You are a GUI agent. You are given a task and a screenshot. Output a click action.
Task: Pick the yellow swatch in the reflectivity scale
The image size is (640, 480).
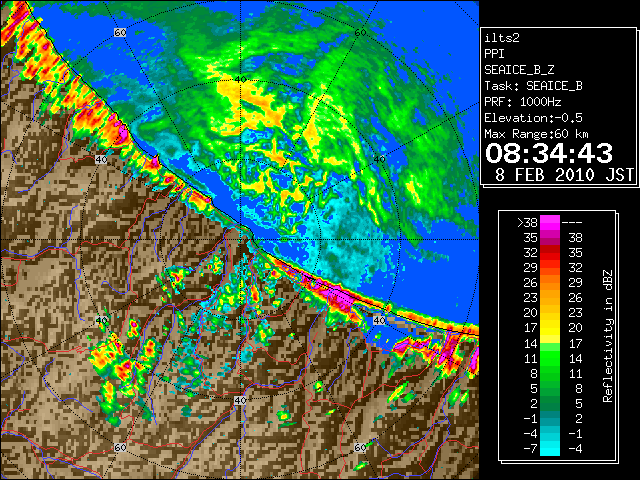point(550,328)
